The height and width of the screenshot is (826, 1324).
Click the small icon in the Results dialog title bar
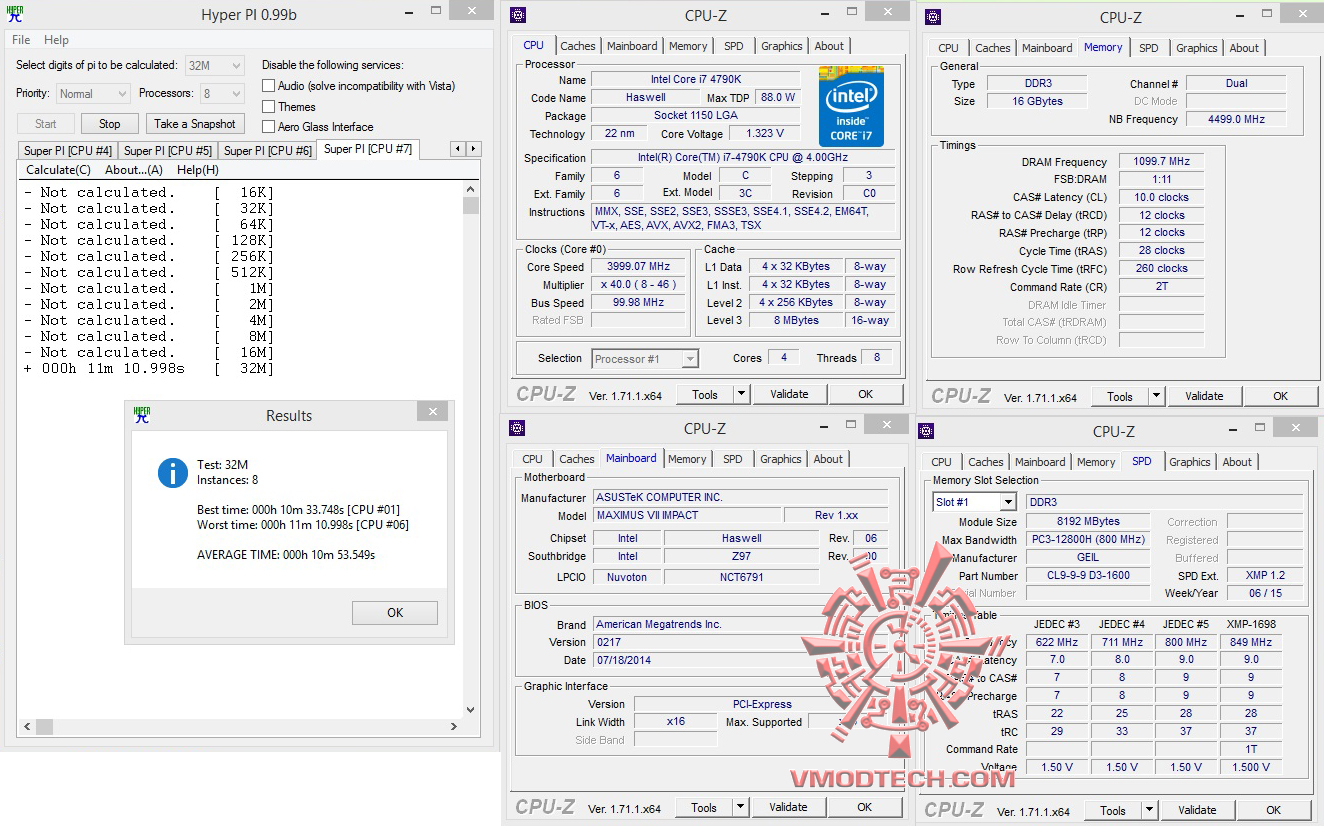coord(142,415)
